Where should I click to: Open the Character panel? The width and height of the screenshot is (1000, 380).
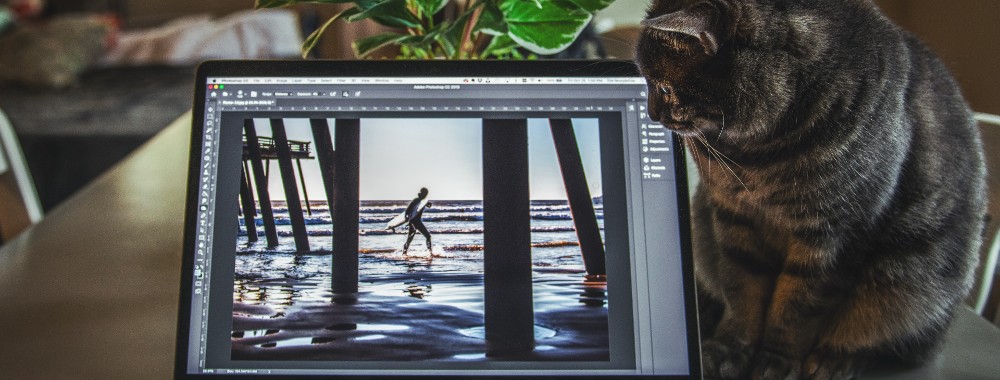click(652, 126)
